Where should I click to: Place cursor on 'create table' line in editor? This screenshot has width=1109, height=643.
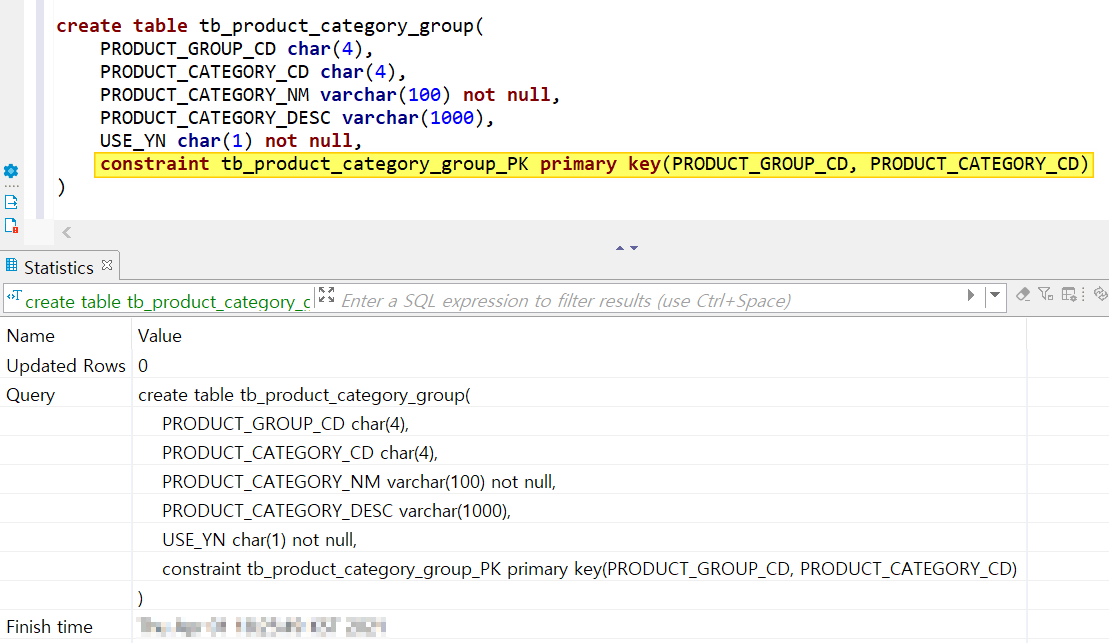point(270,26)
